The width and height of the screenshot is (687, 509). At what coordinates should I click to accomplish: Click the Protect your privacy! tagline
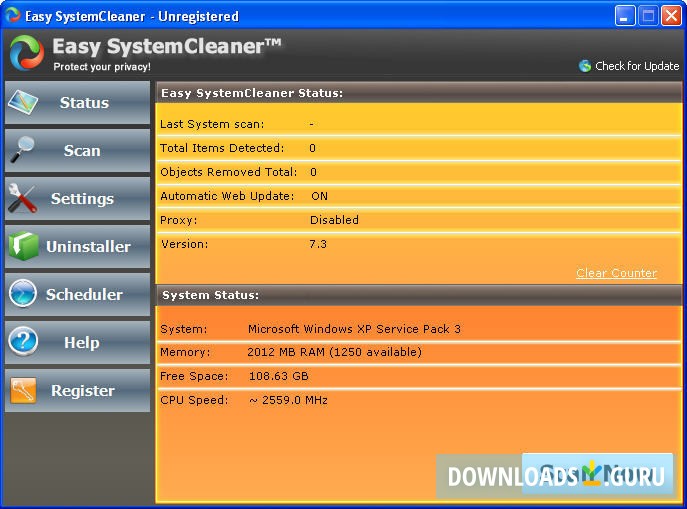click(x=102, y=67)
